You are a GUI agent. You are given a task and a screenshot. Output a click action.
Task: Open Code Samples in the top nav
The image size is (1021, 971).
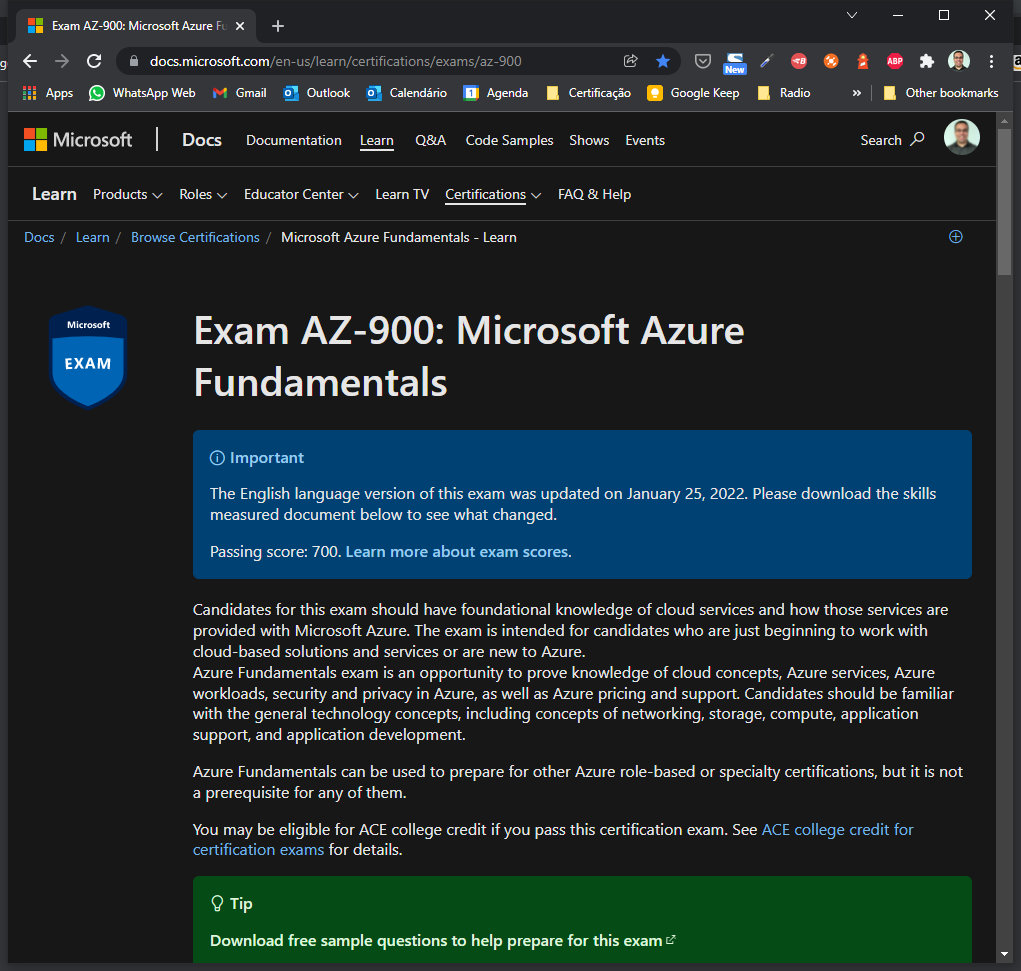point(509,140)
